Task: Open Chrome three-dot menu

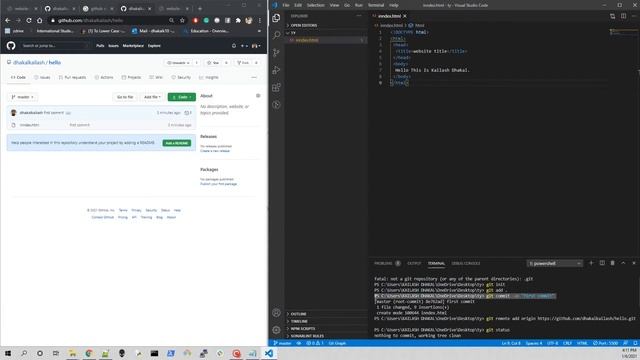Action: tap(260, 20)
